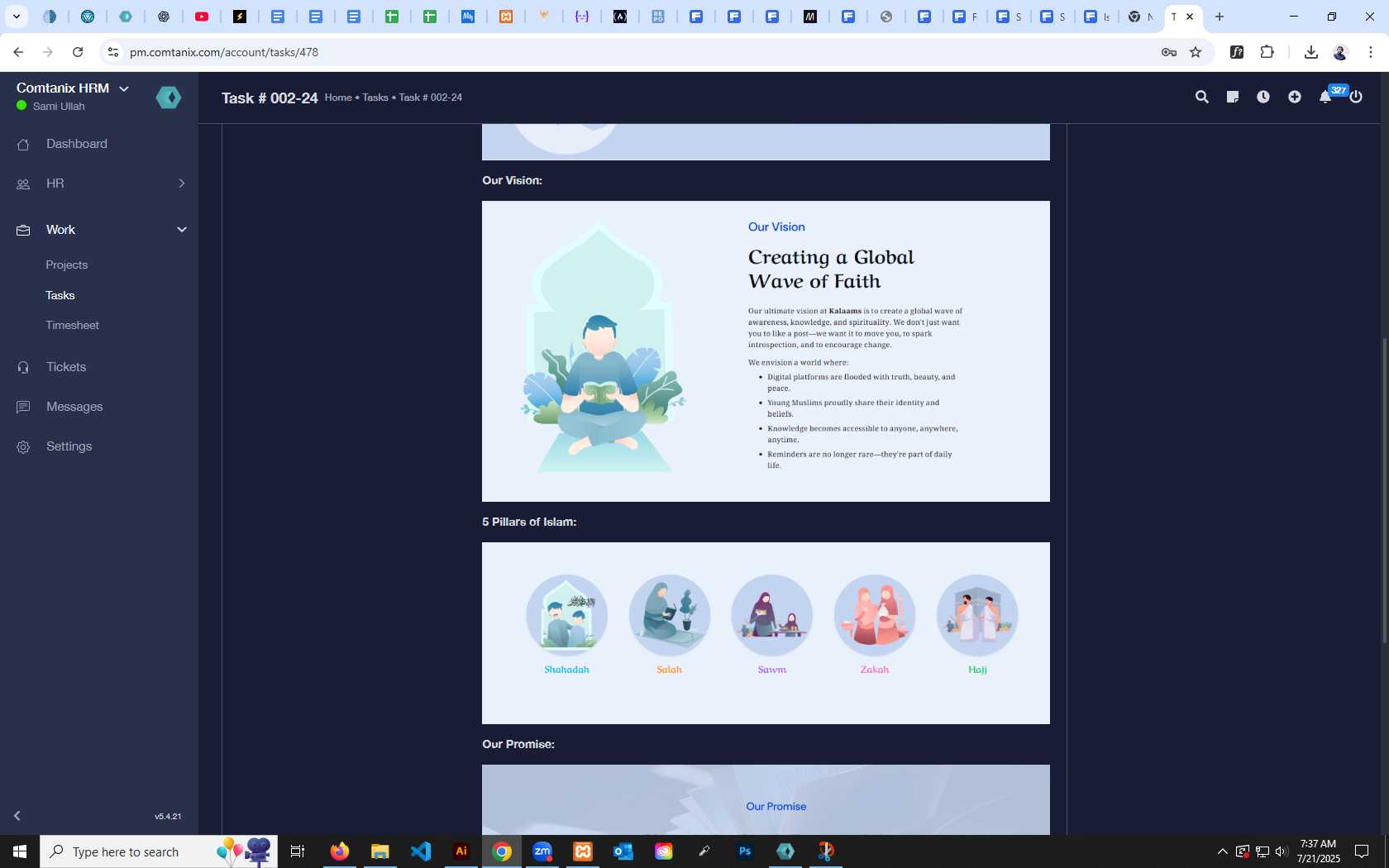The height and width of the screenshot is (868, 1389).
Task: View site information icon in address bar
Action: coord(113,52)
